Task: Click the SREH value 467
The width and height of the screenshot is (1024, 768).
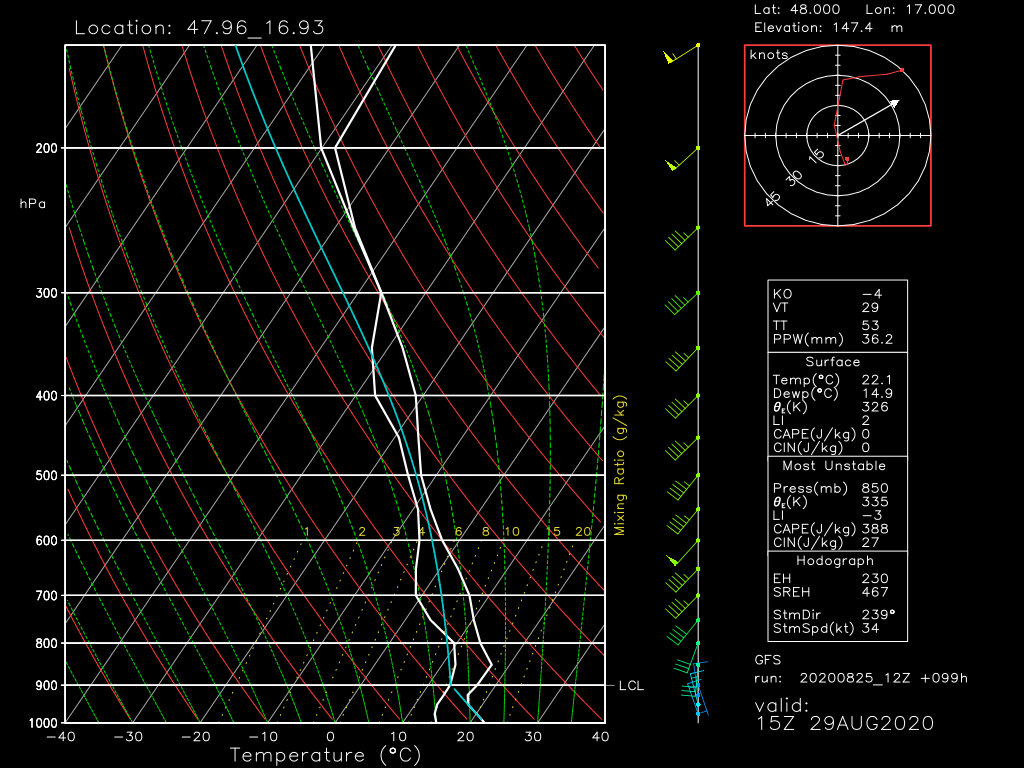Action: 876,593
